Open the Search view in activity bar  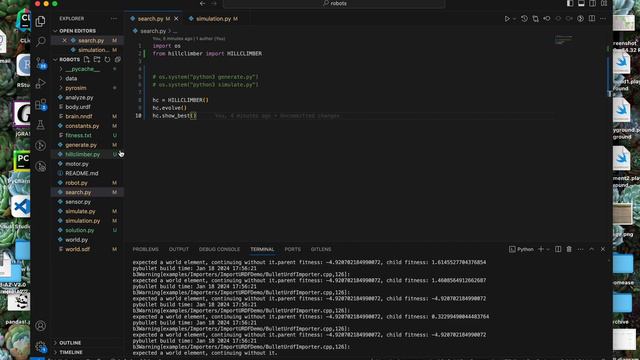click(x=40, y=42)
